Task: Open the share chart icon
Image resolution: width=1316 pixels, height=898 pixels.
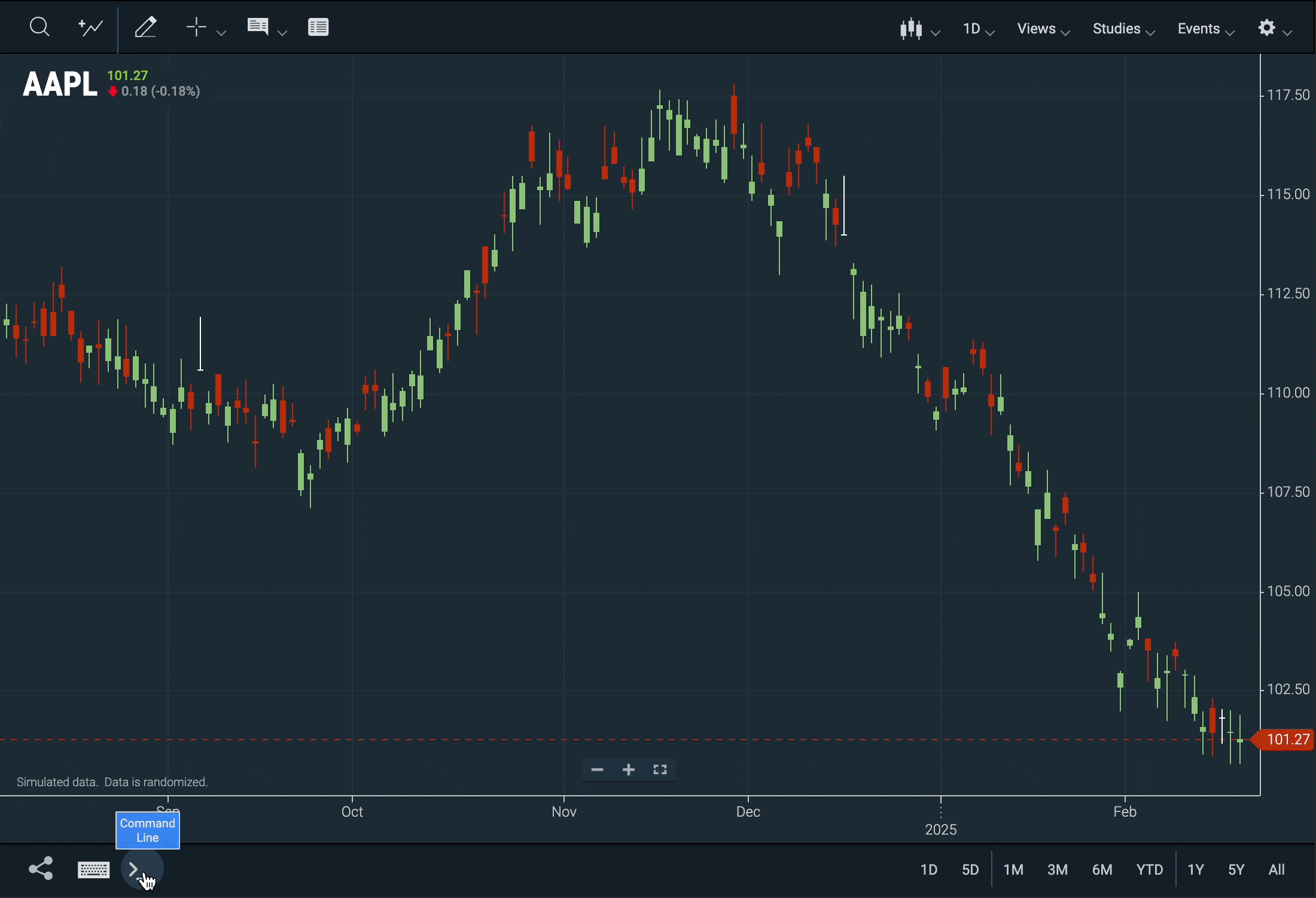Action: (41, 869)
